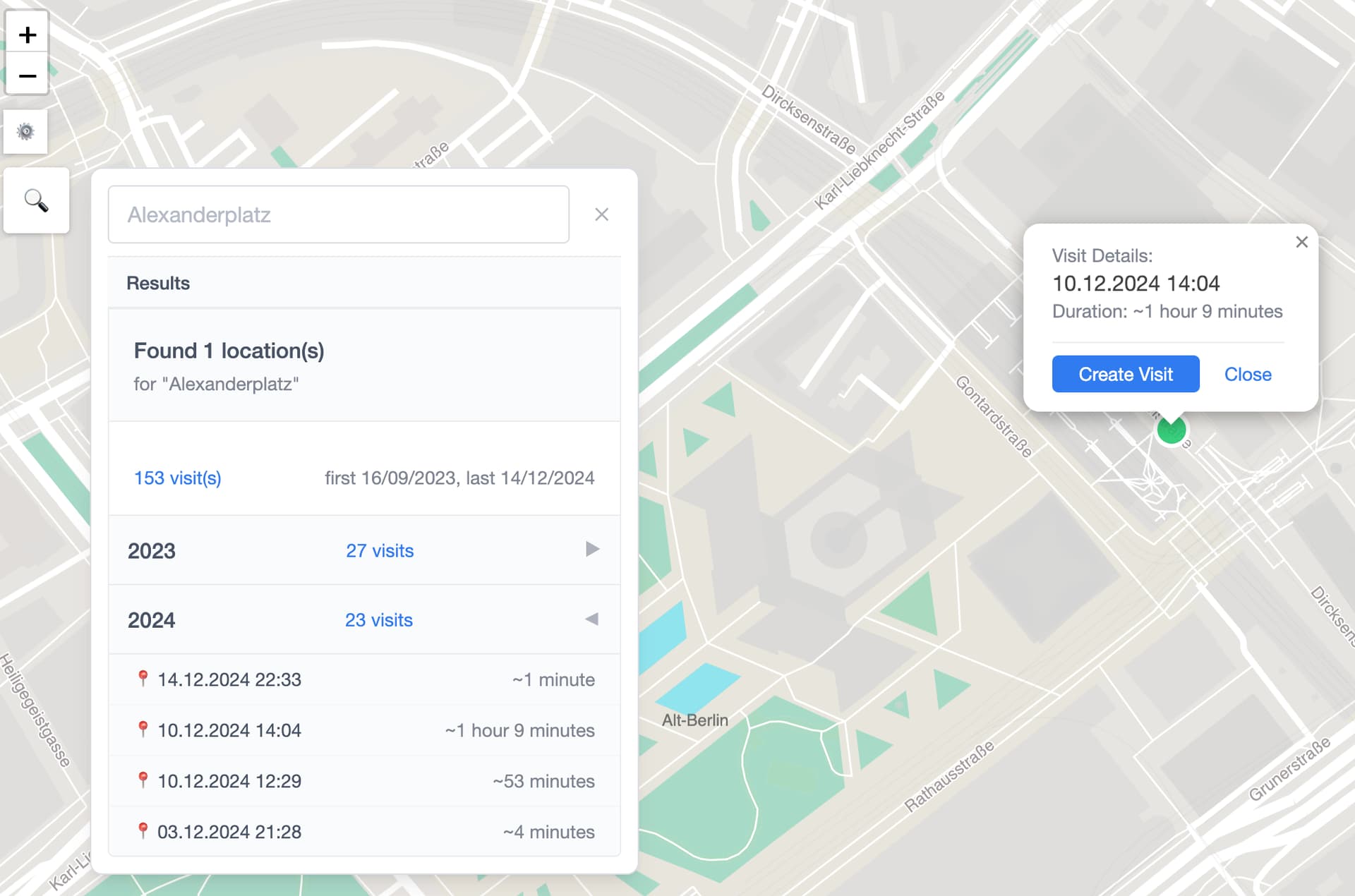Focus the Alexanderplatz search input field

click(x=339, y=214)
